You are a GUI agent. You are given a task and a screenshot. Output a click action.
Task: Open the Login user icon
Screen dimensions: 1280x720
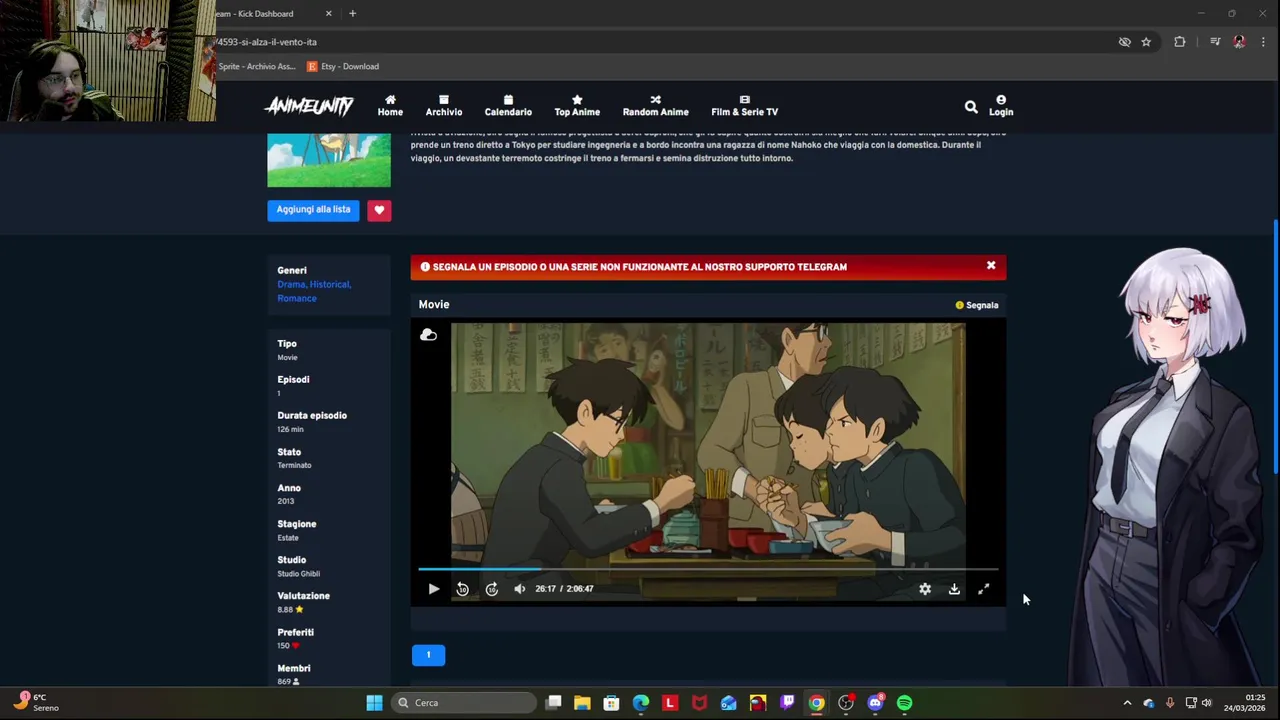point(1001,106)
